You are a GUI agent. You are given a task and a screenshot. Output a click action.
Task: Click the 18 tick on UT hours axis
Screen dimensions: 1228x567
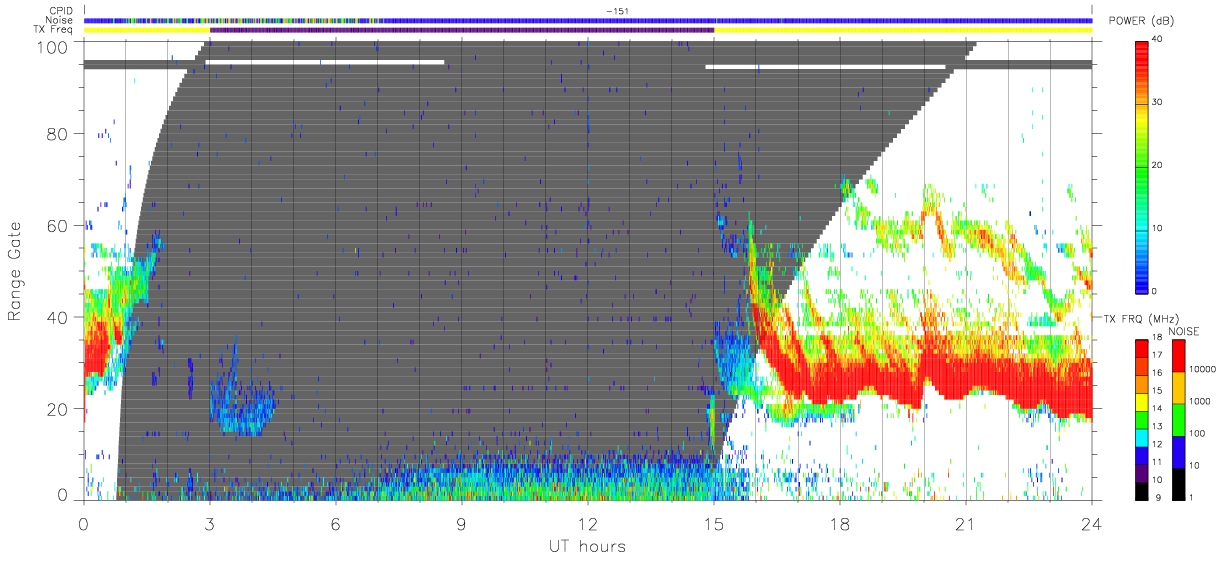[x=840, y=523]
